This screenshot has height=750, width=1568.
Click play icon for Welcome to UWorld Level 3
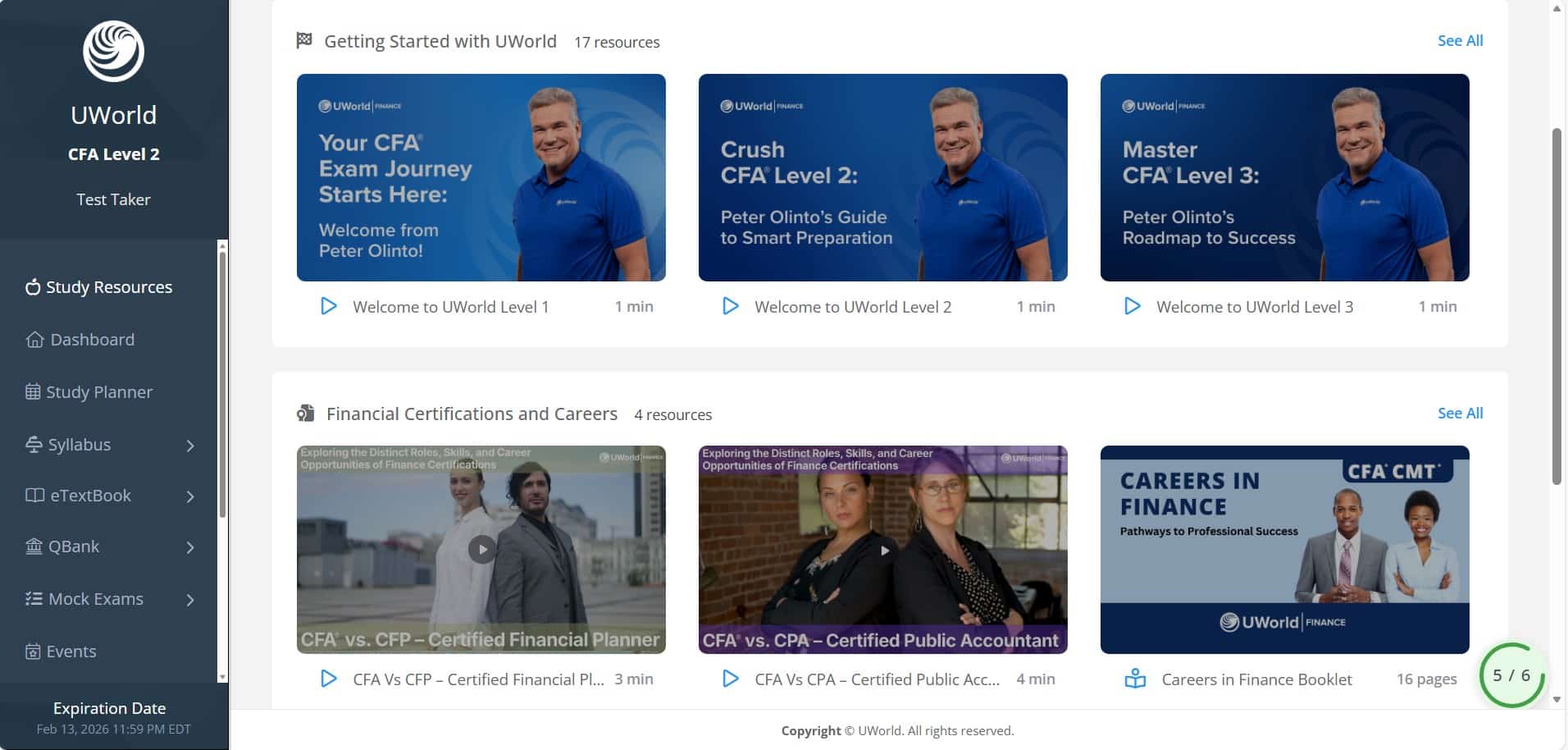tap(1132, 307)
